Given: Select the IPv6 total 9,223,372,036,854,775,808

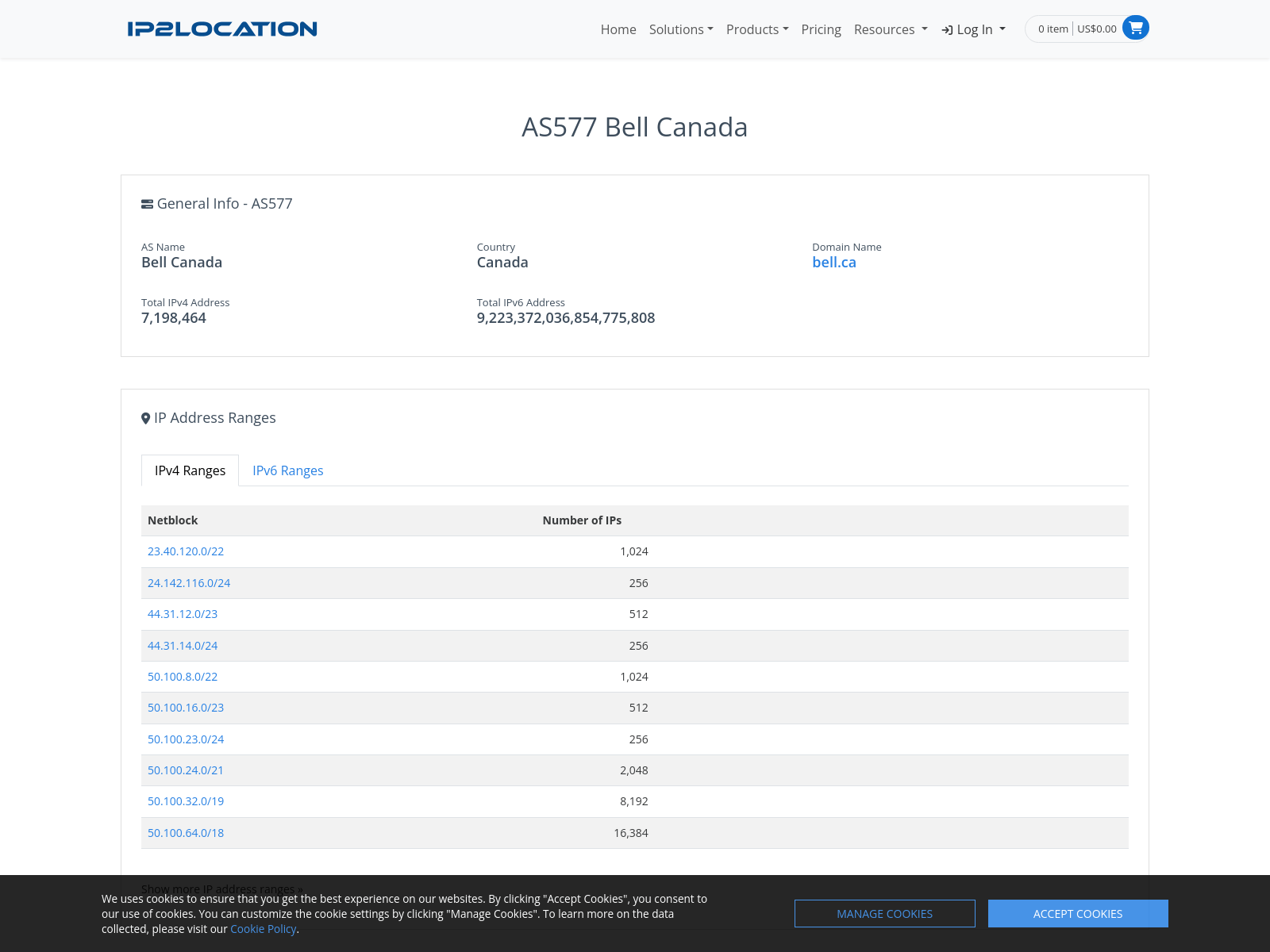Looking at the screenshot, I should (x=566, y=318).
